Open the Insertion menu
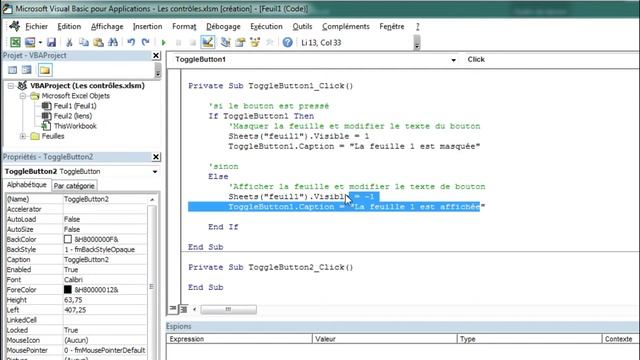 (x=147, y=27)
